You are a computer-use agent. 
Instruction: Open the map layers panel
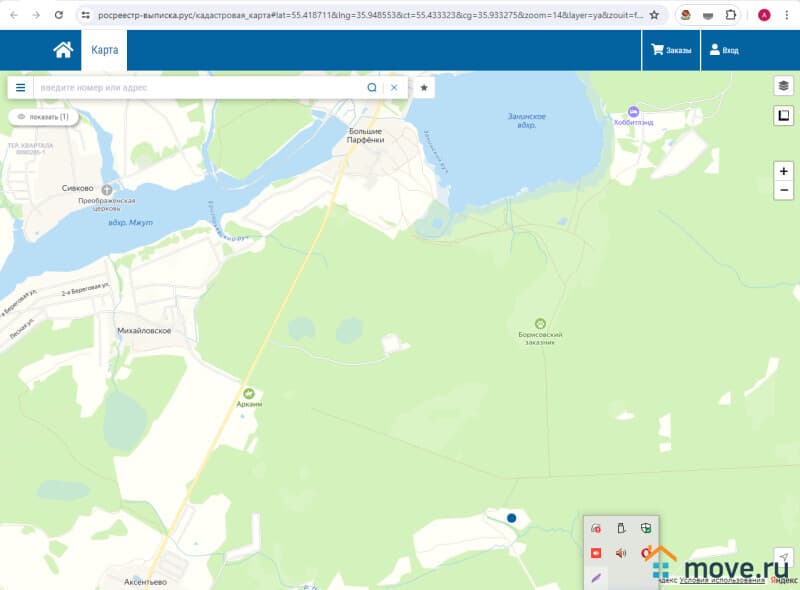tap(784, 86)
